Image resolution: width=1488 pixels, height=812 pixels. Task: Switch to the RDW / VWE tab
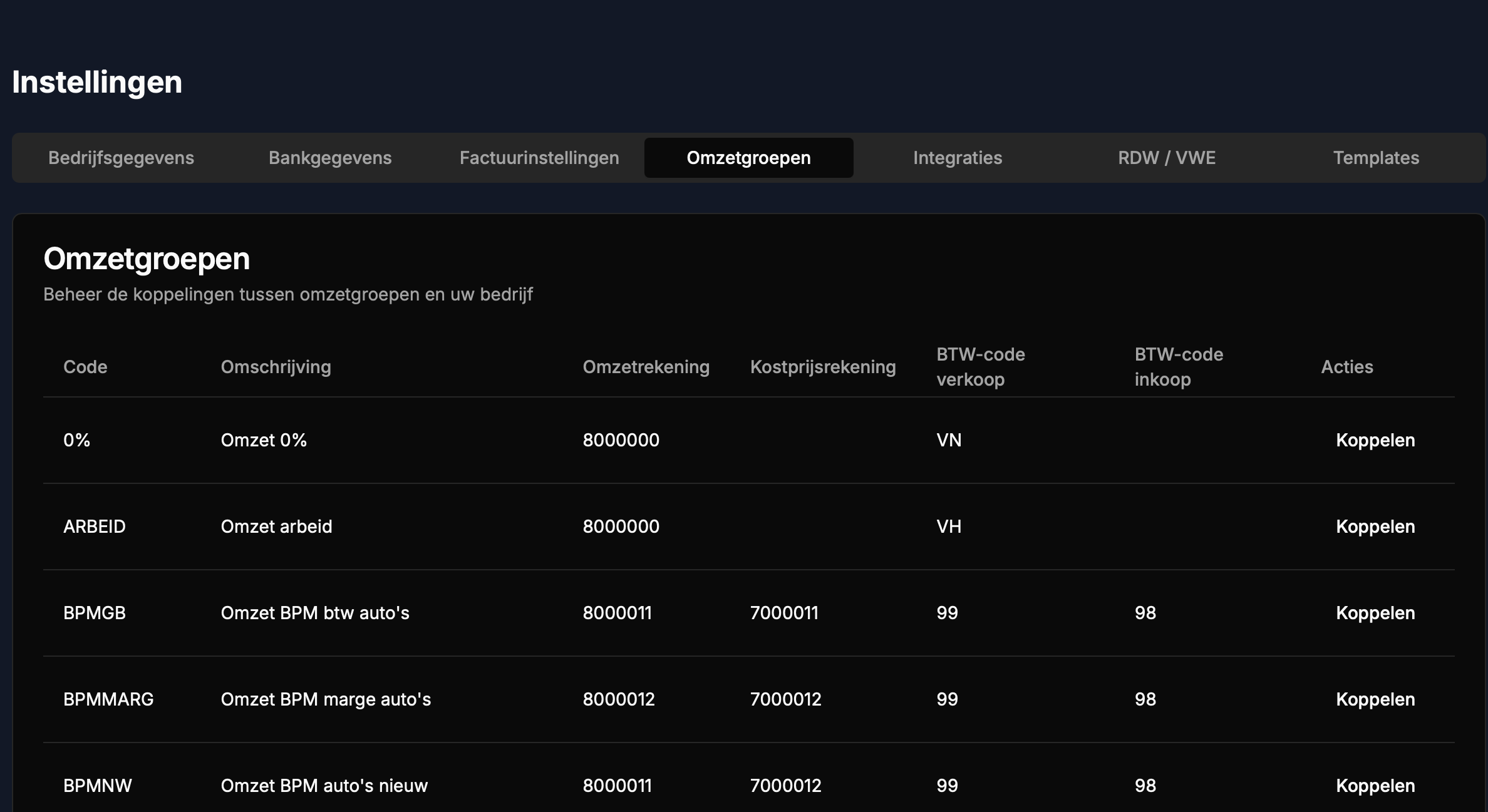[1165, 158]
